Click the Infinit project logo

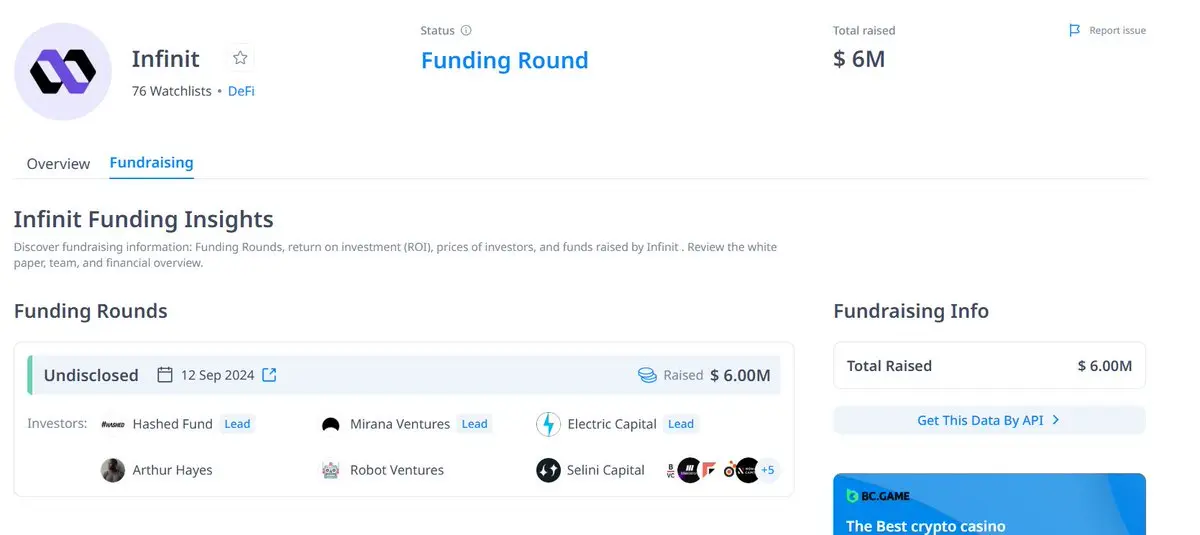pos(63,71)
